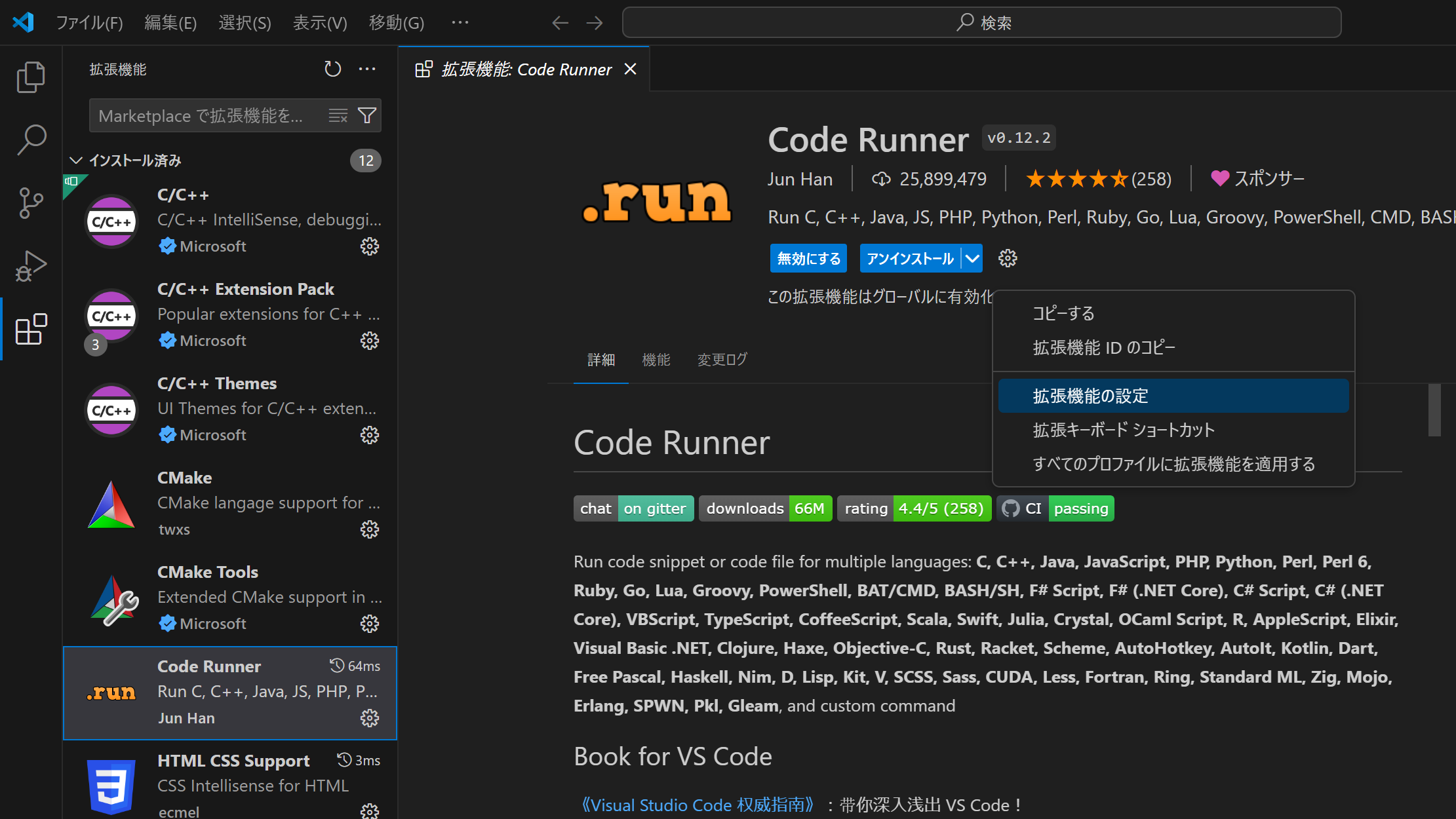Select Copy in the context menu

[x=1173, y=313]
